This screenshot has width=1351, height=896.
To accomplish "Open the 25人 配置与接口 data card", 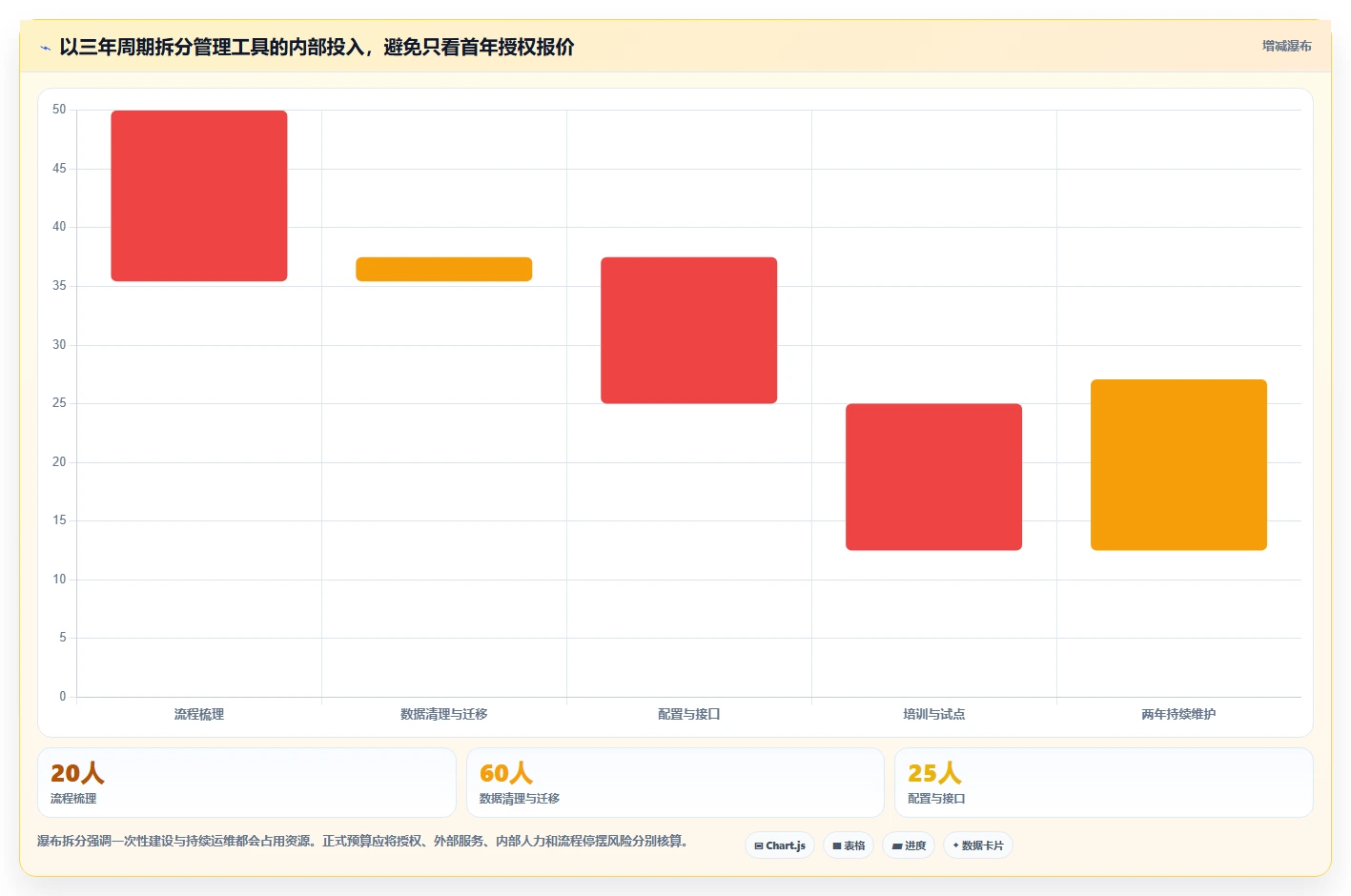I will point(1104,783).
